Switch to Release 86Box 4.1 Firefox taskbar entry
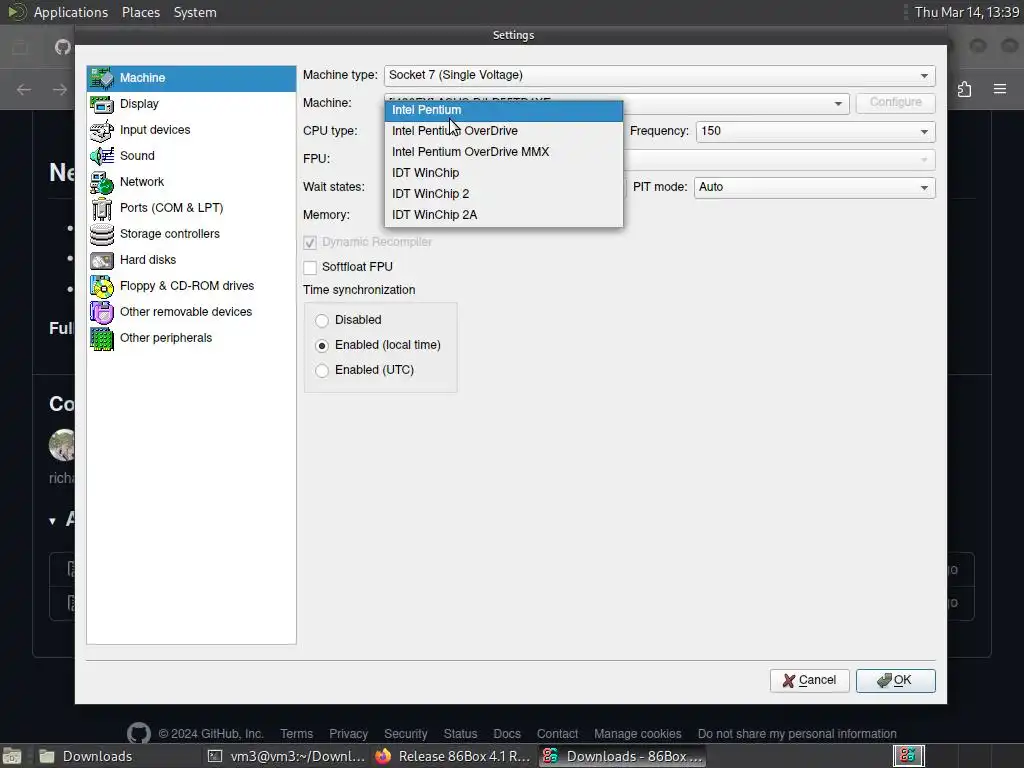The width and height of the screenshot is (1024, 768). pyautogui.click(x=453, y=756)
